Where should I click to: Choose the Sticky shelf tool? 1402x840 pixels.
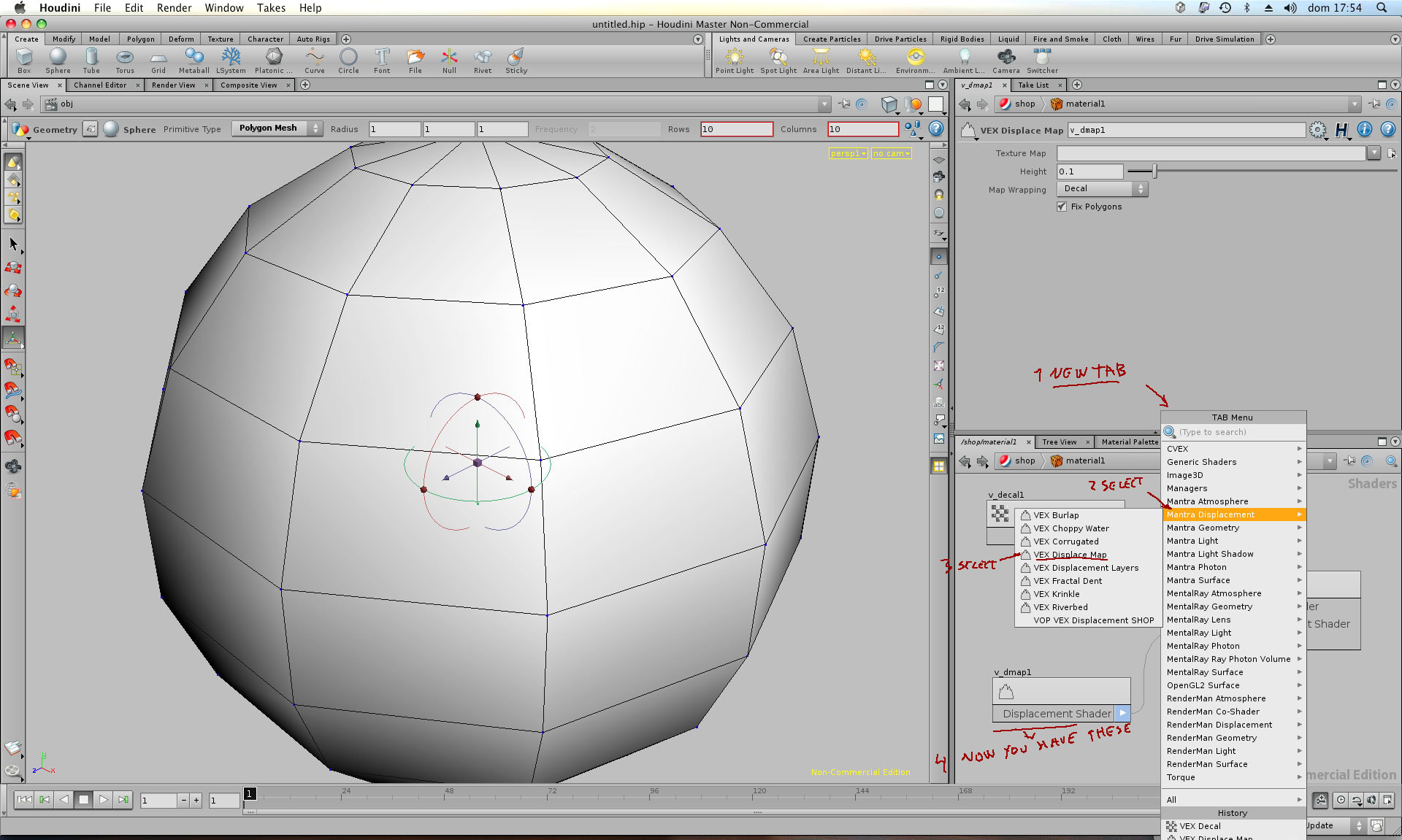pyautogui.click(x=516, y=61)
